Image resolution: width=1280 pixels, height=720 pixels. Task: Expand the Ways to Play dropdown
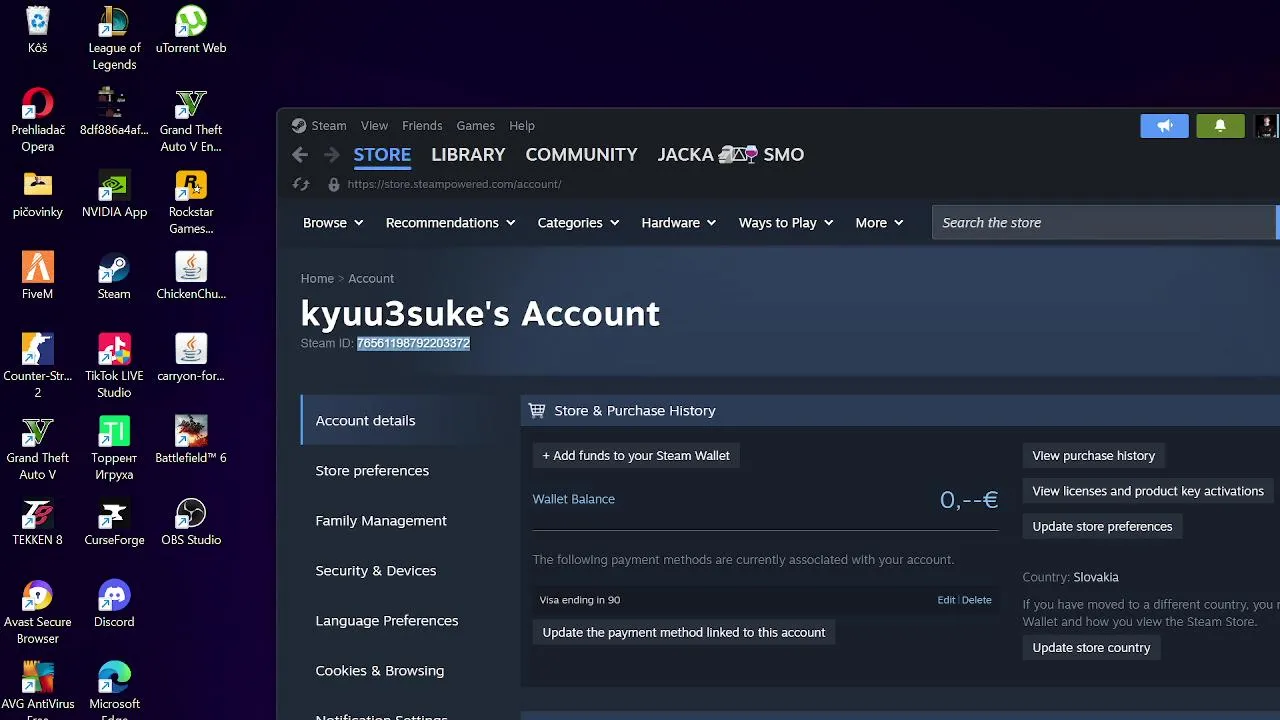coord(786,223)
